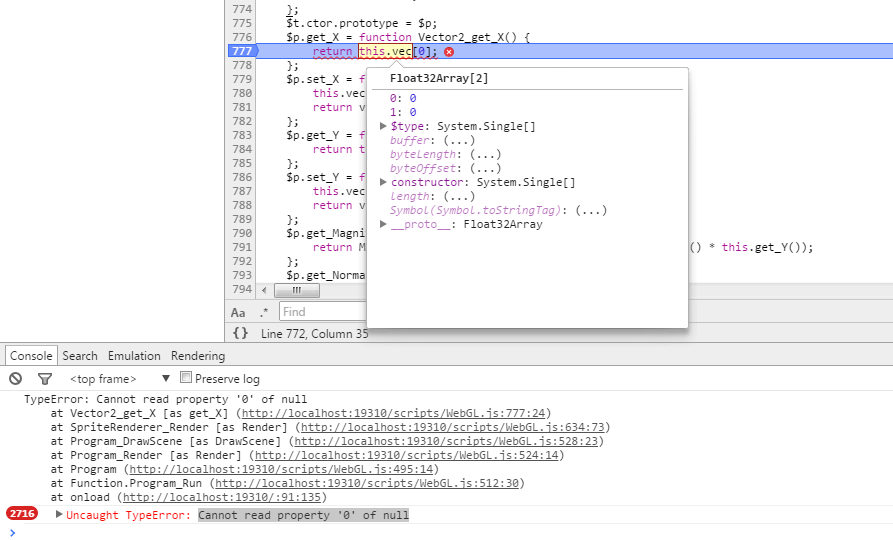Image resolution: width=893 pixels, height=540 pixels.
Task: Evaluate lazy length property (...) value
Action: pyautogui.click(x=459, y=196)
